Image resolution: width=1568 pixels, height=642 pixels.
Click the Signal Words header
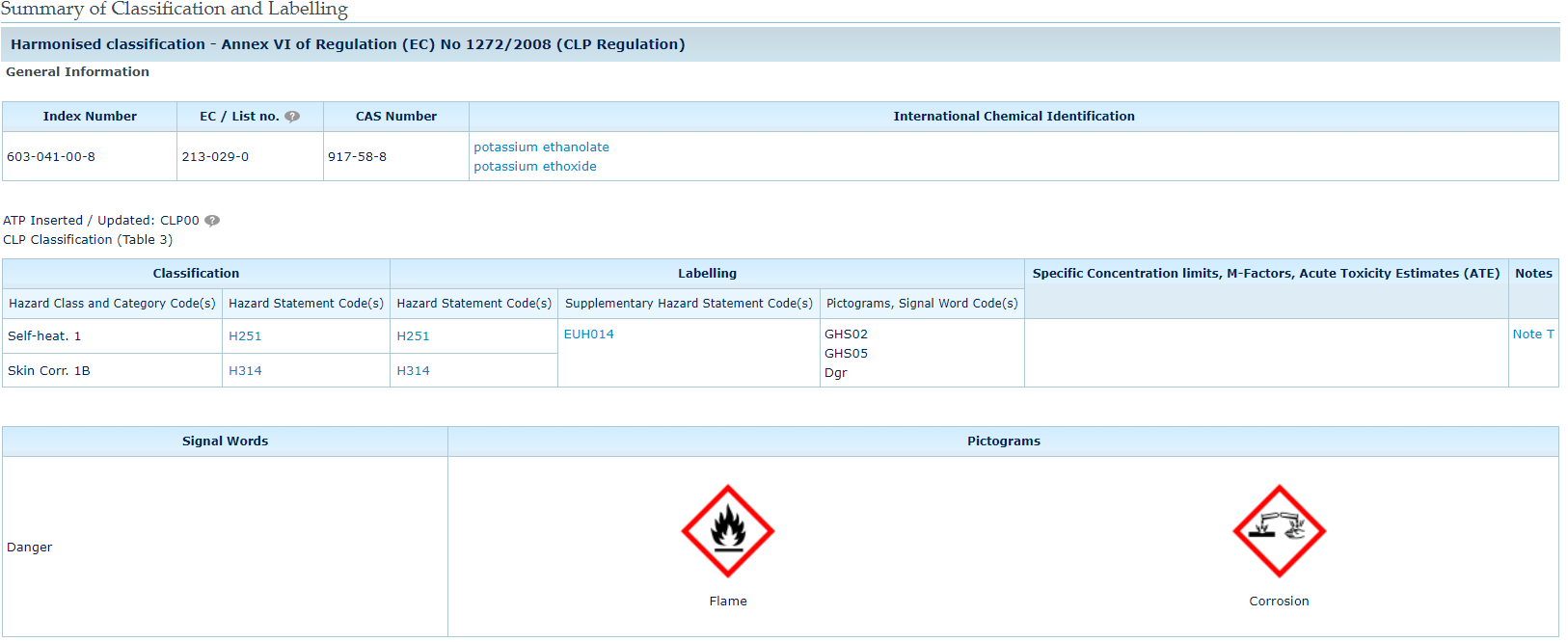[x=225, y=441]
